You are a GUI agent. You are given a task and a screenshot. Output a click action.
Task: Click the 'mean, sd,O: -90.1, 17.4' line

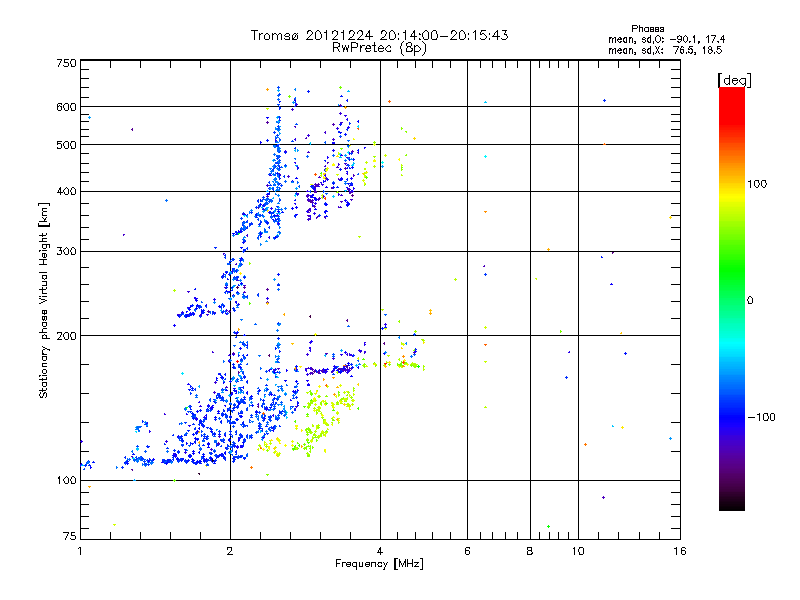coord(666,40)
